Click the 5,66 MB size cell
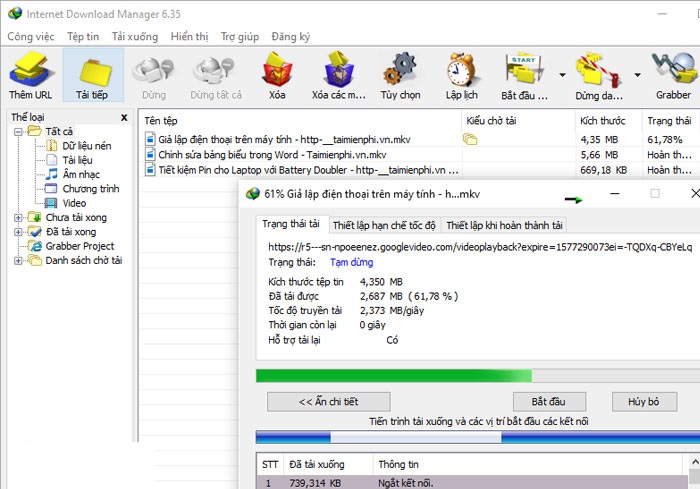The height and width of the screenshot is (489, 700). tap(599, 155)
